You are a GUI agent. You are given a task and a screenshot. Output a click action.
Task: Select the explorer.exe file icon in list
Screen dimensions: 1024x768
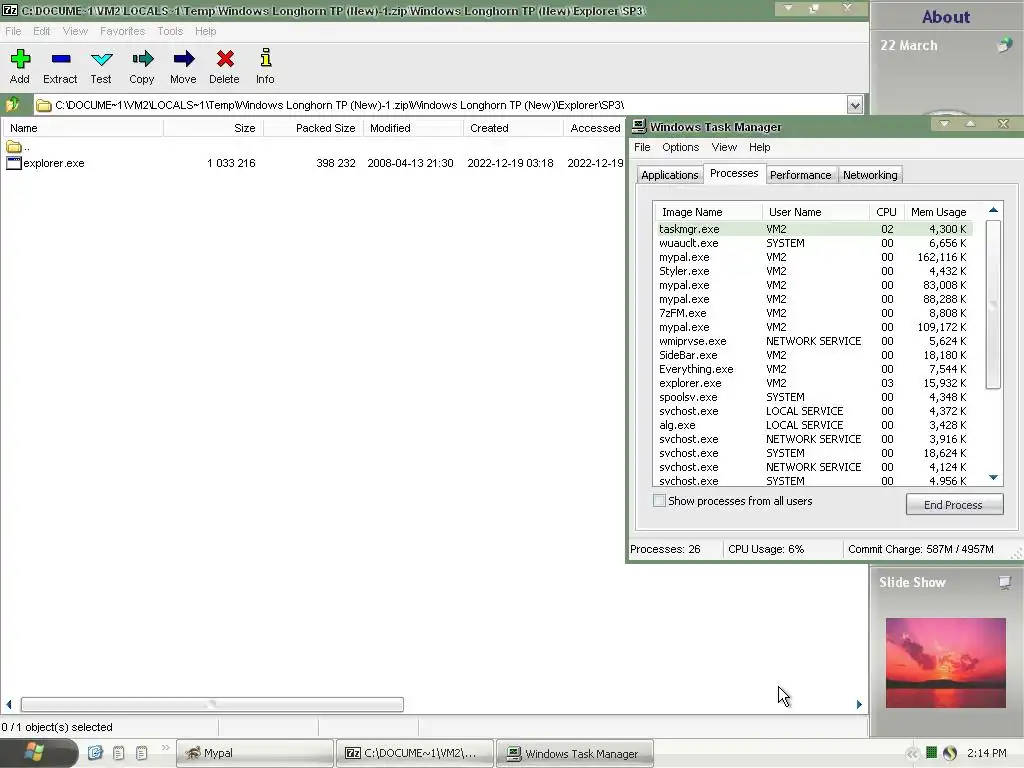14,163
